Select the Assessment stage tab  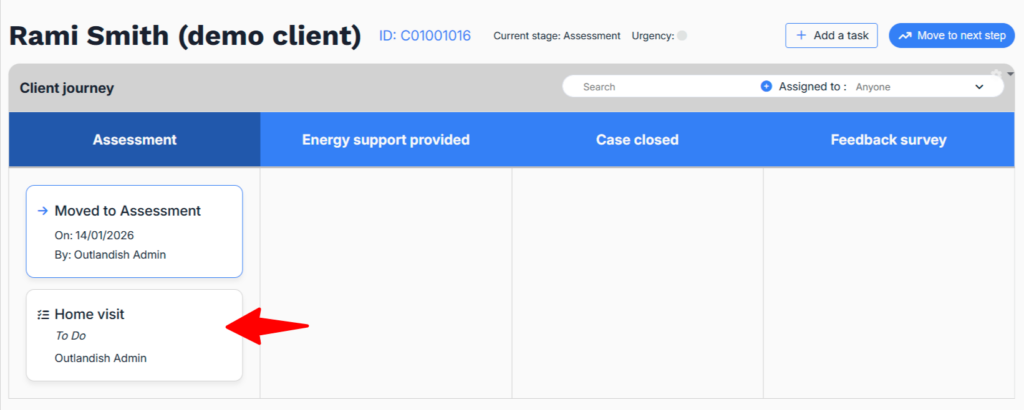135,140
